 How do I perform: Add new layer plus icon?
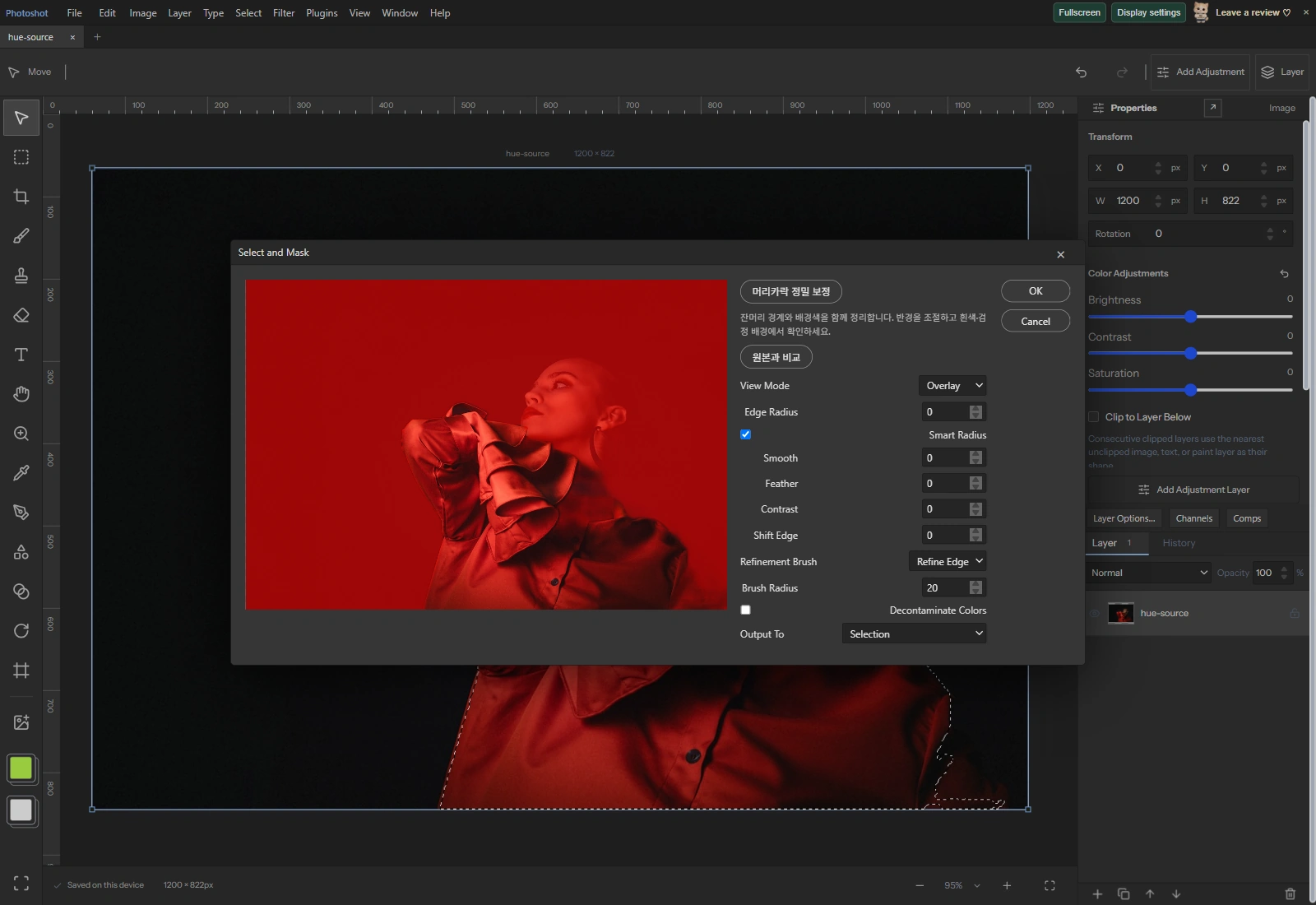1097,893
